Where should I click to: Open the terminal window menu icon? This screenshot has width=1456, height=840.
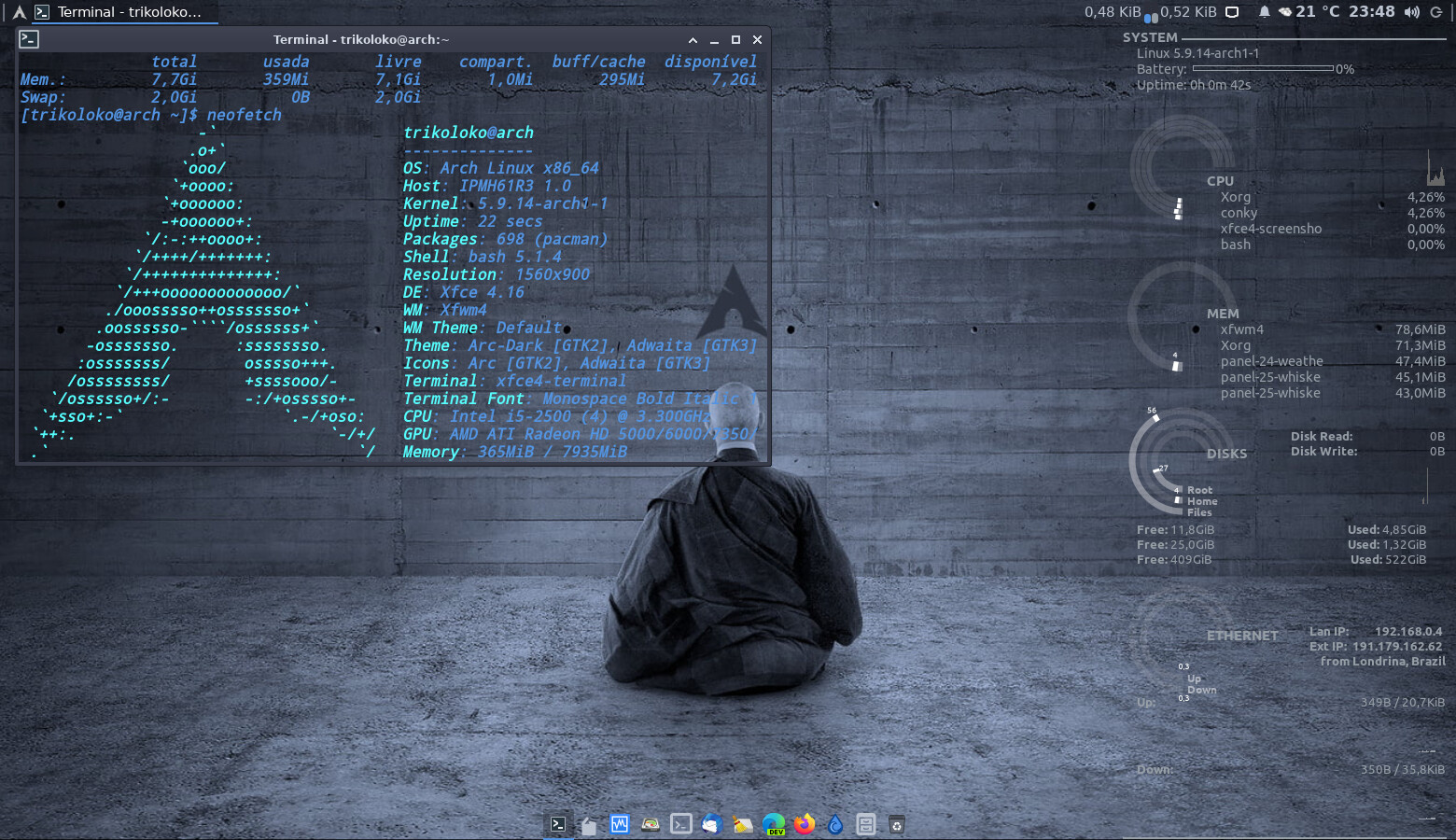[x=29, y=39]
